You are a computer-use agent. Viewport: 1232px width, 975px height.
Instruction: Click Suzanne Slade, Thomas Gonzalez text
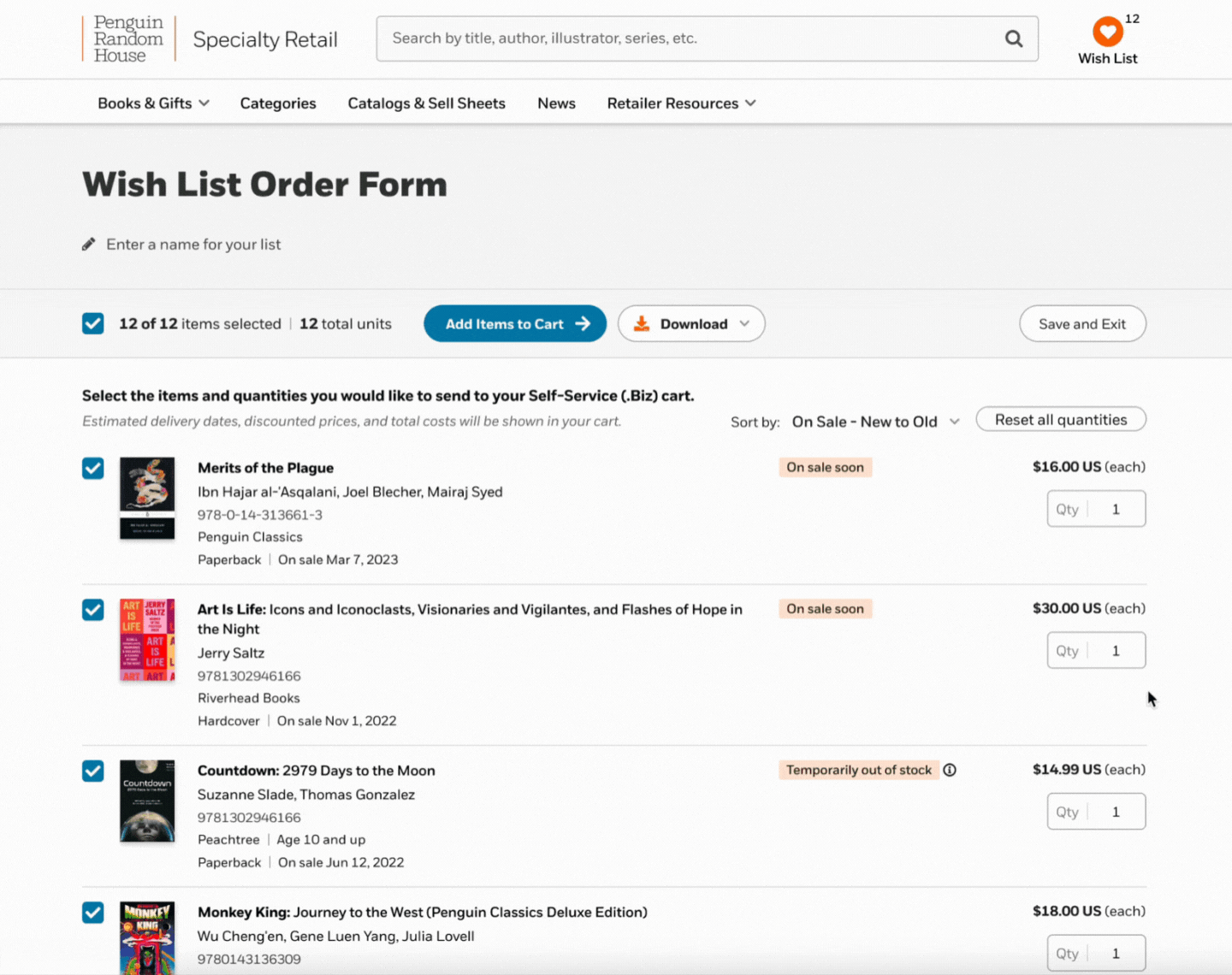pos(306,795)
